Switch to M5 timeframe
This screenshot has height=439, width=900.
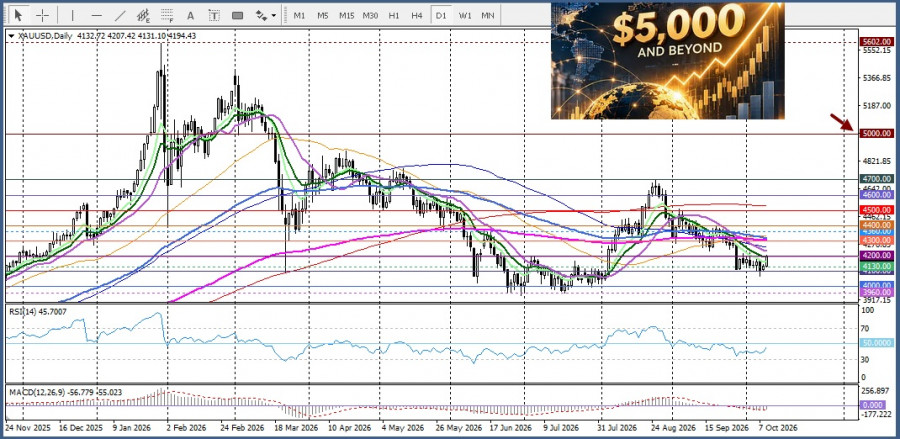[x=323, y=15]
